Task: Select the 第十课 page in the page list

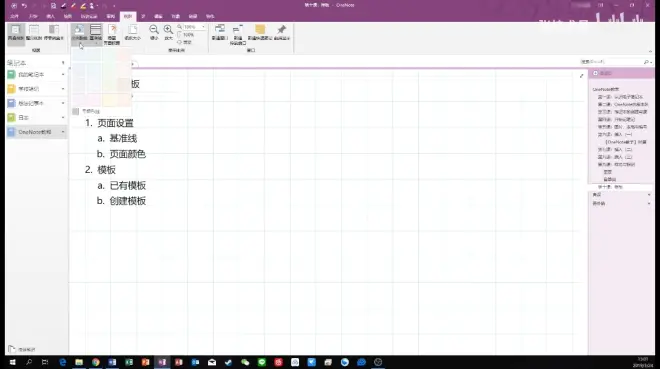Action: [x=620, y=187]
